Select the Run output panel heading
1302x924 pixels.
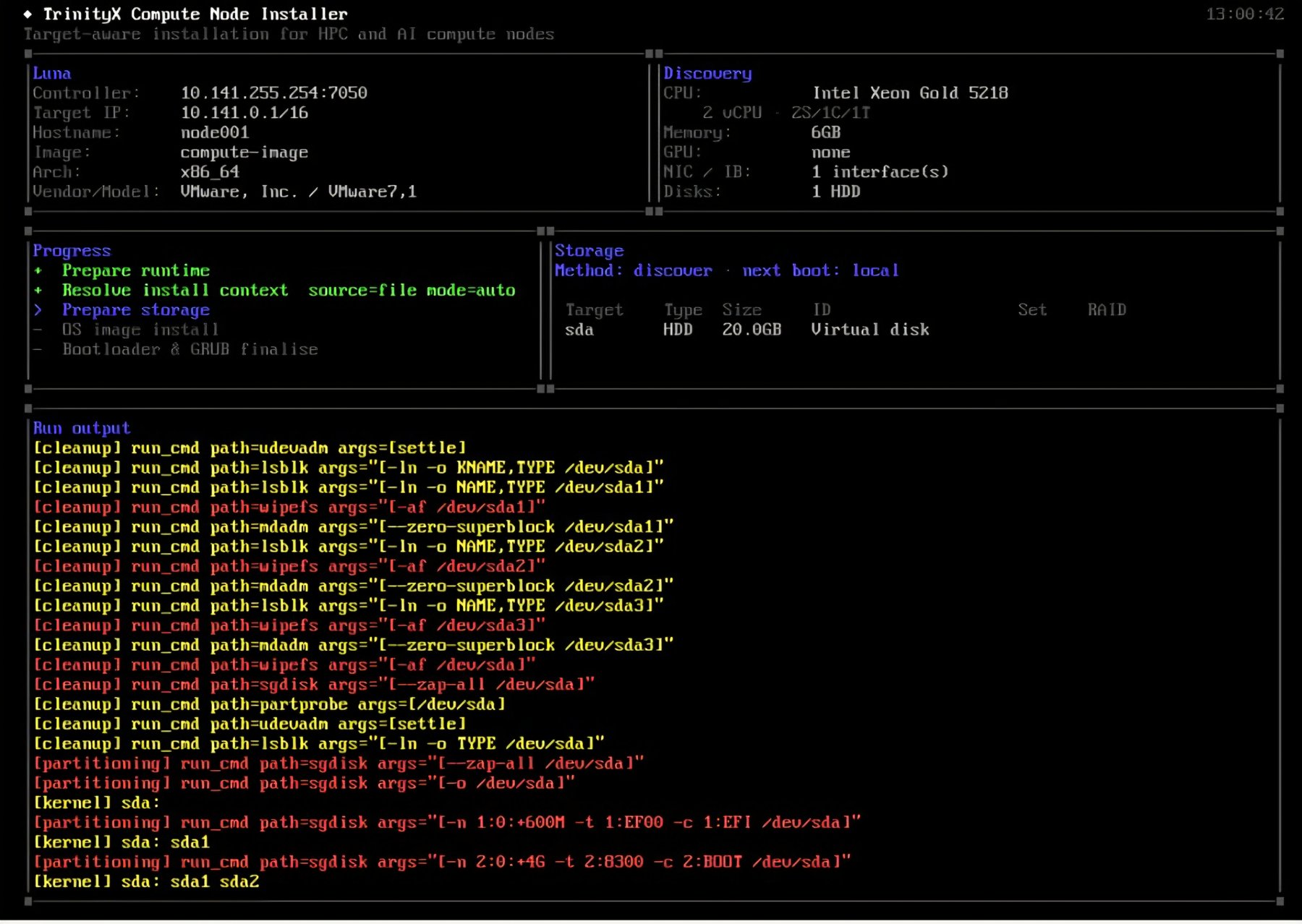tap(82, 428)
